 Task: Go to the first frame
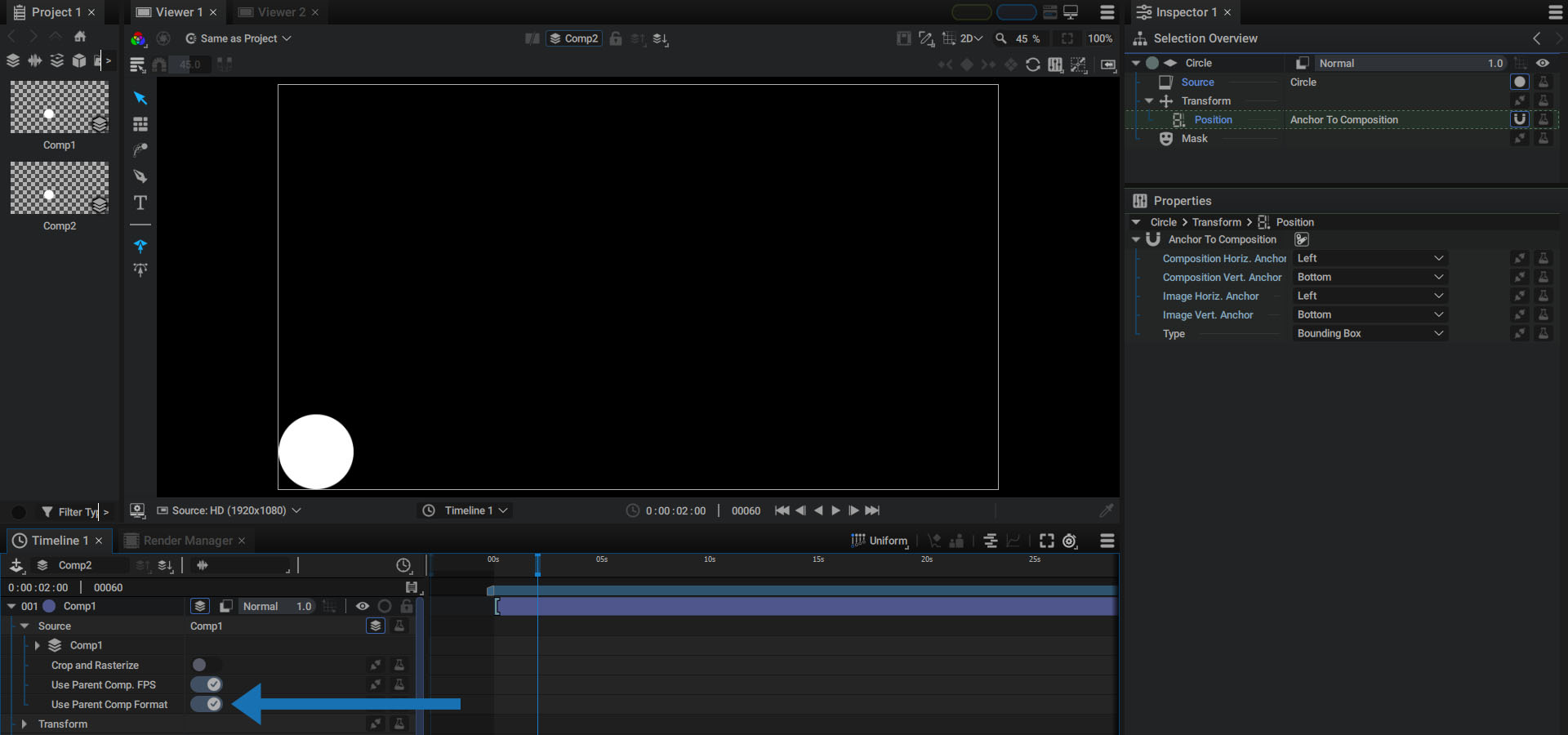point(782,510)
